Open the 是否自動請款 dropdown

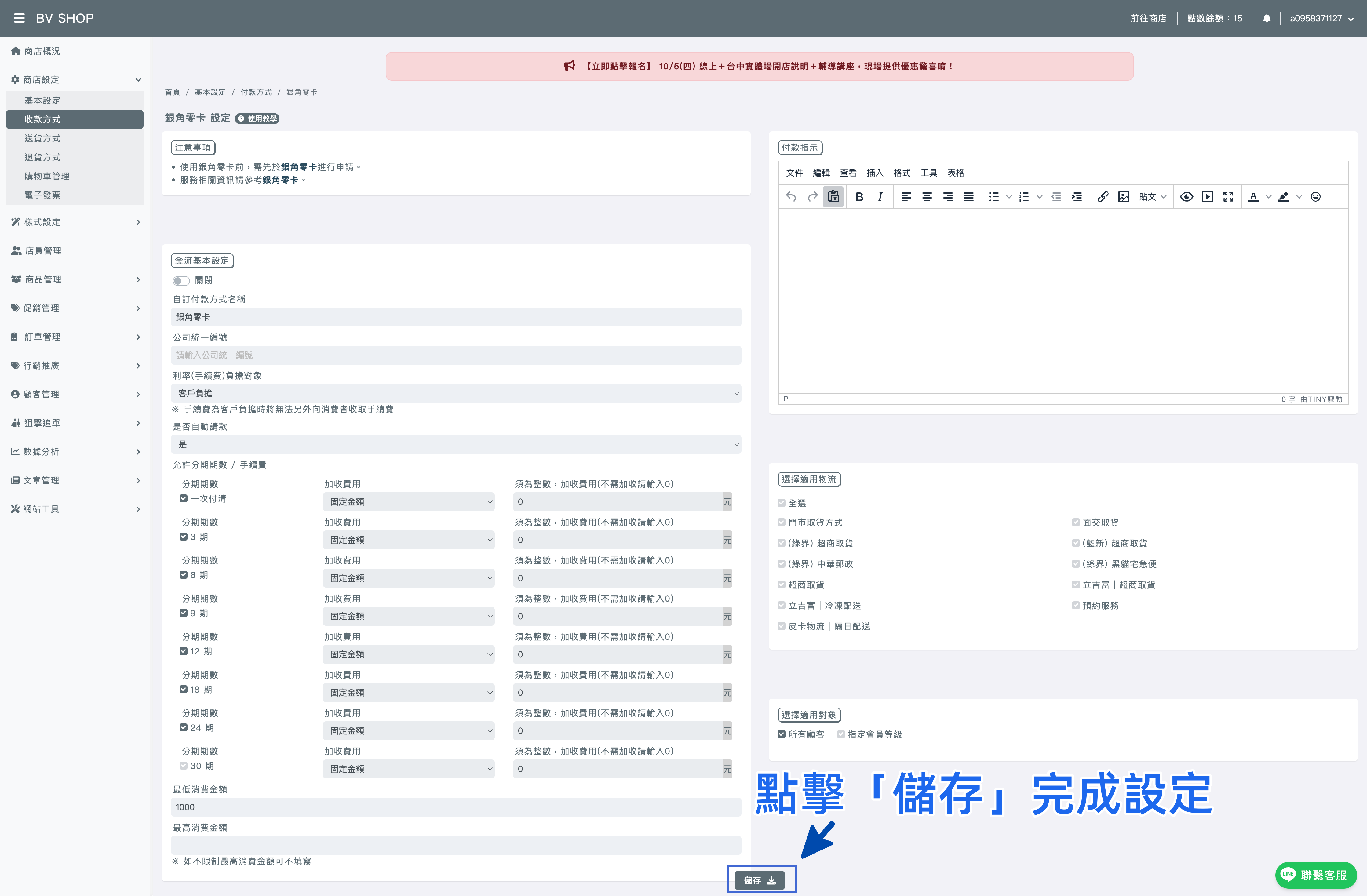[456, 445]
